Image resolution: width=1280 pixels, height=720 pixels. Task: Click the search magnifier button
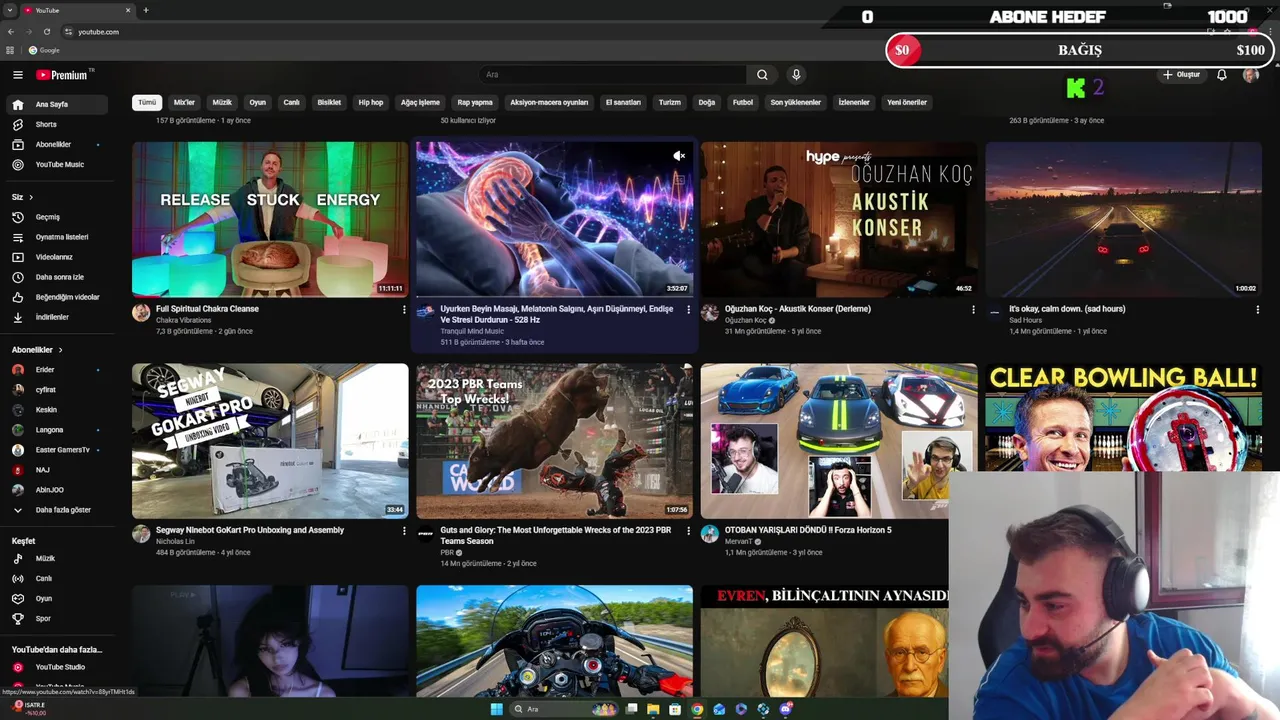762,75
